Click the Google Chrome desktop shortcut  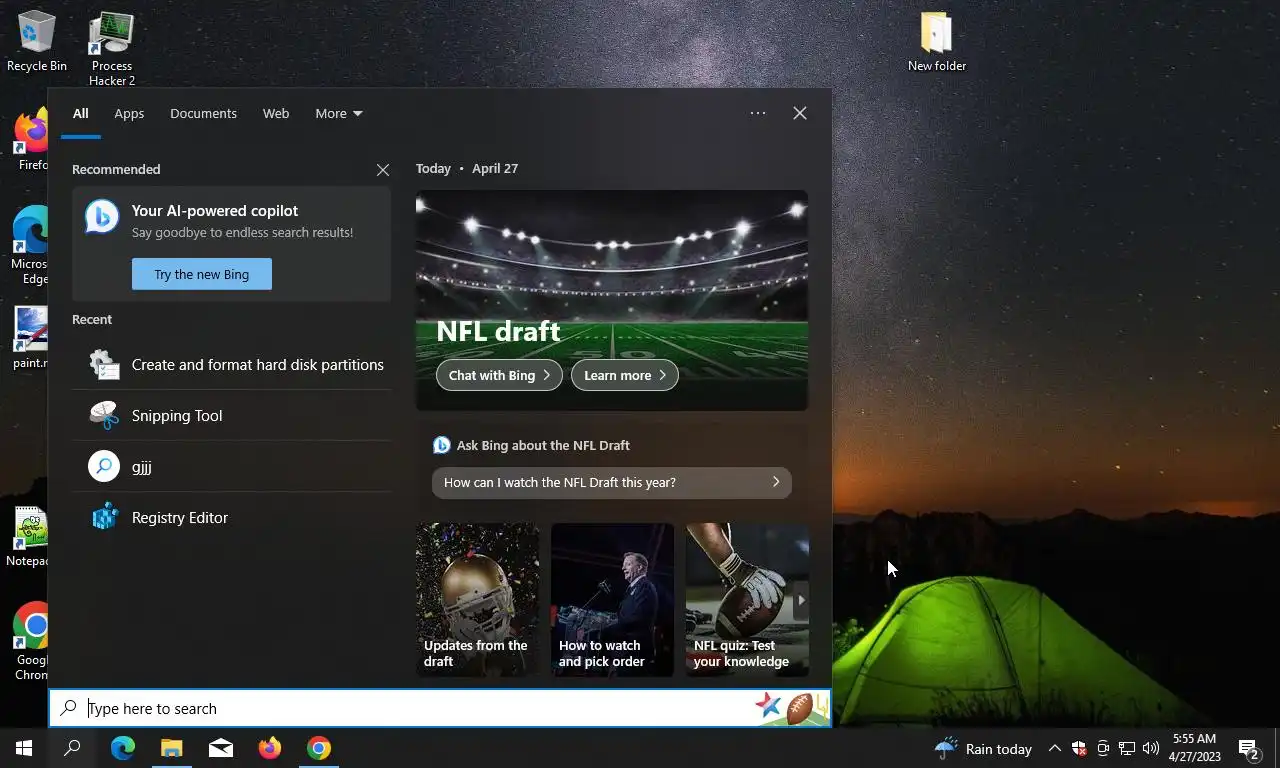30,641
